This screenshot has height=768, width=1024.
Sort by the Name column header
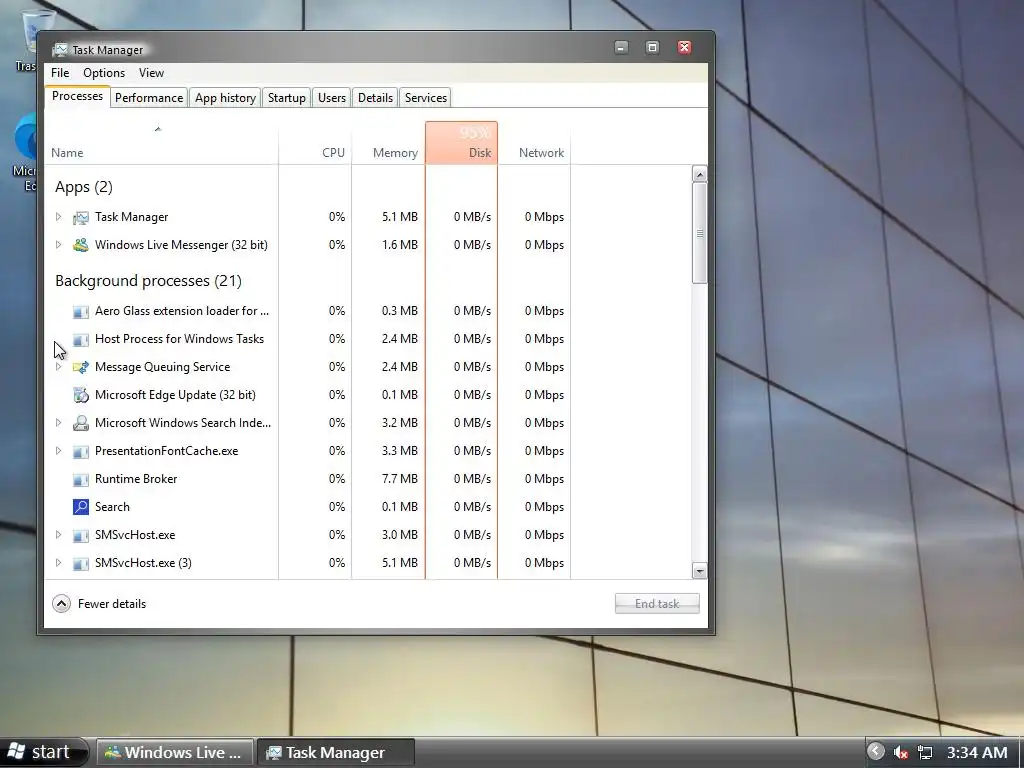pyautogui.click(x=161, y=143)
